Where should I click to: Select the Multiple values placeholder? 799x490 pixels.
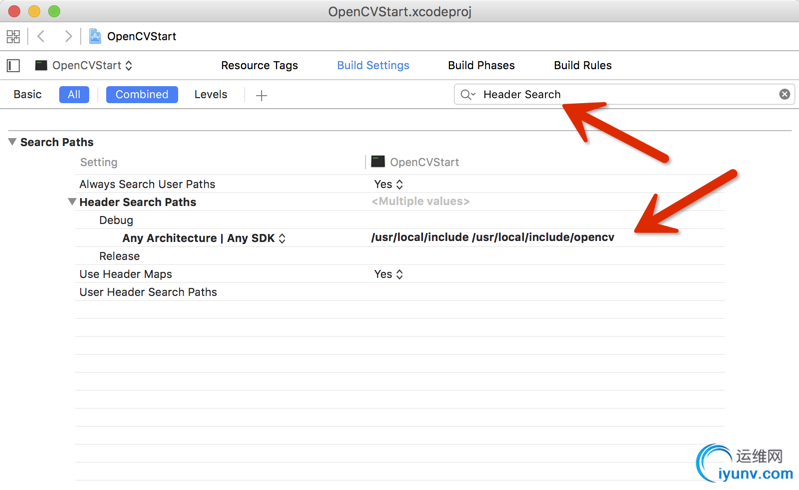(420, 201)
